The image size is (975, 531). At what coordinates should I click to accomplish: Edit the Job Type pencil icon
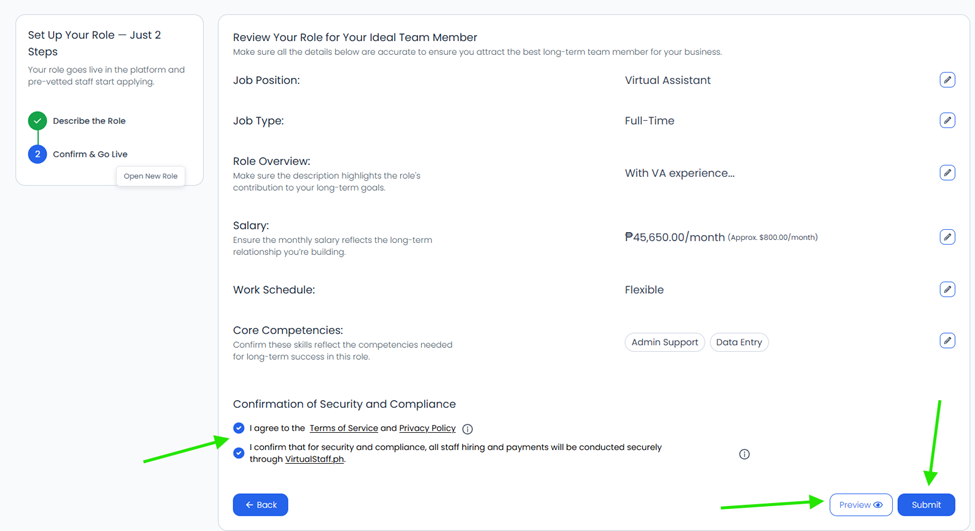(947, 120)
